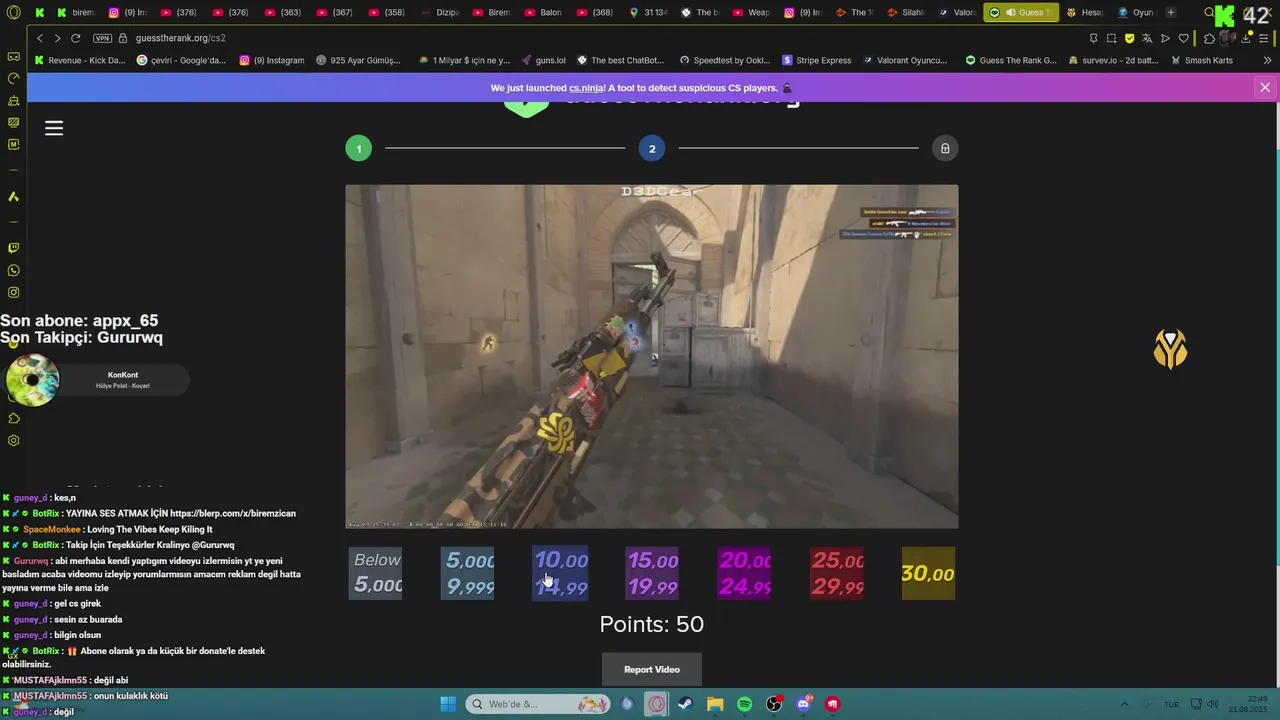Open Speedtest by Ookla bookmark

pyautogui.click(x=725, y=60)
